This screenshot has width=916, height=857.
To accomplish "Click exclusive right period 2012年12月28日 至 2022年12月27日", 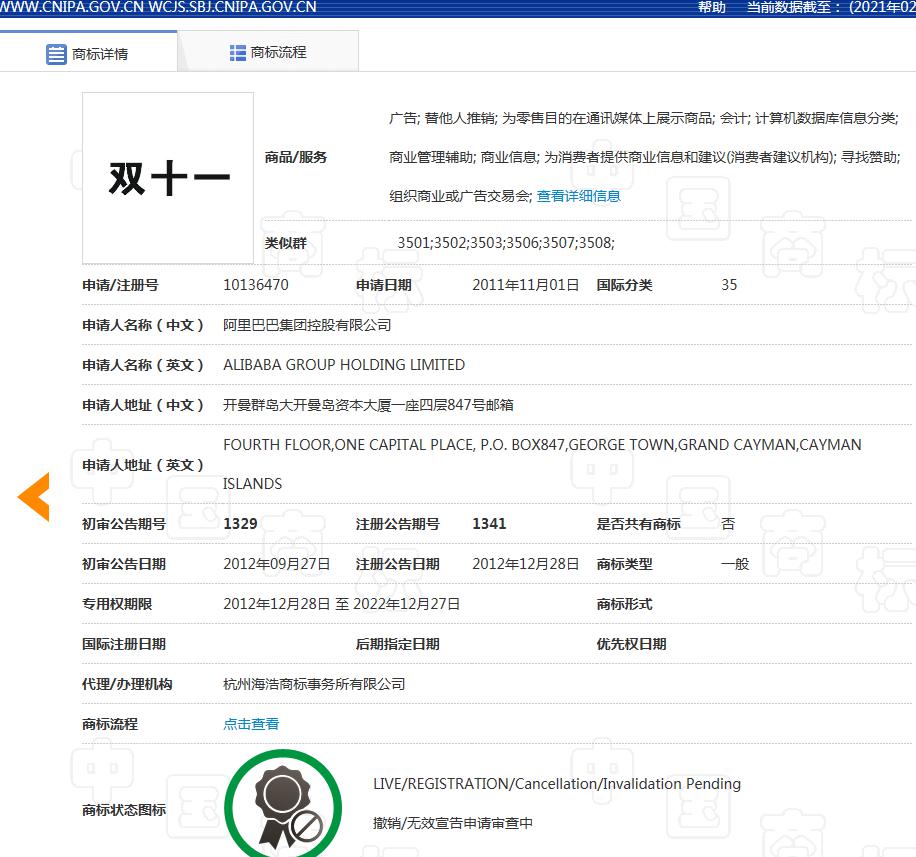I will (342, 604).
